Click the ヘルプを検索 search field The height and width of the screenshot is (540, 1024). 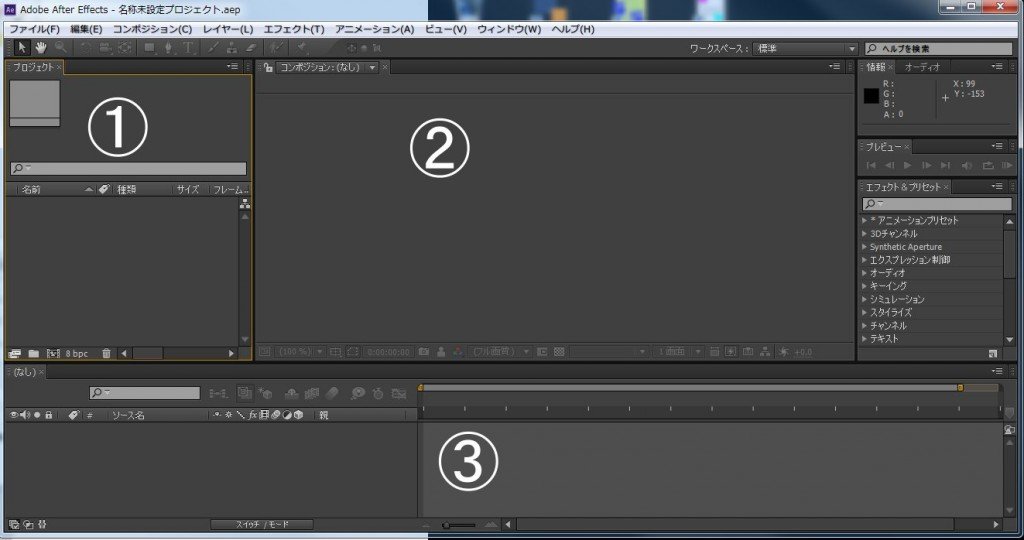[x=938, y=48]
